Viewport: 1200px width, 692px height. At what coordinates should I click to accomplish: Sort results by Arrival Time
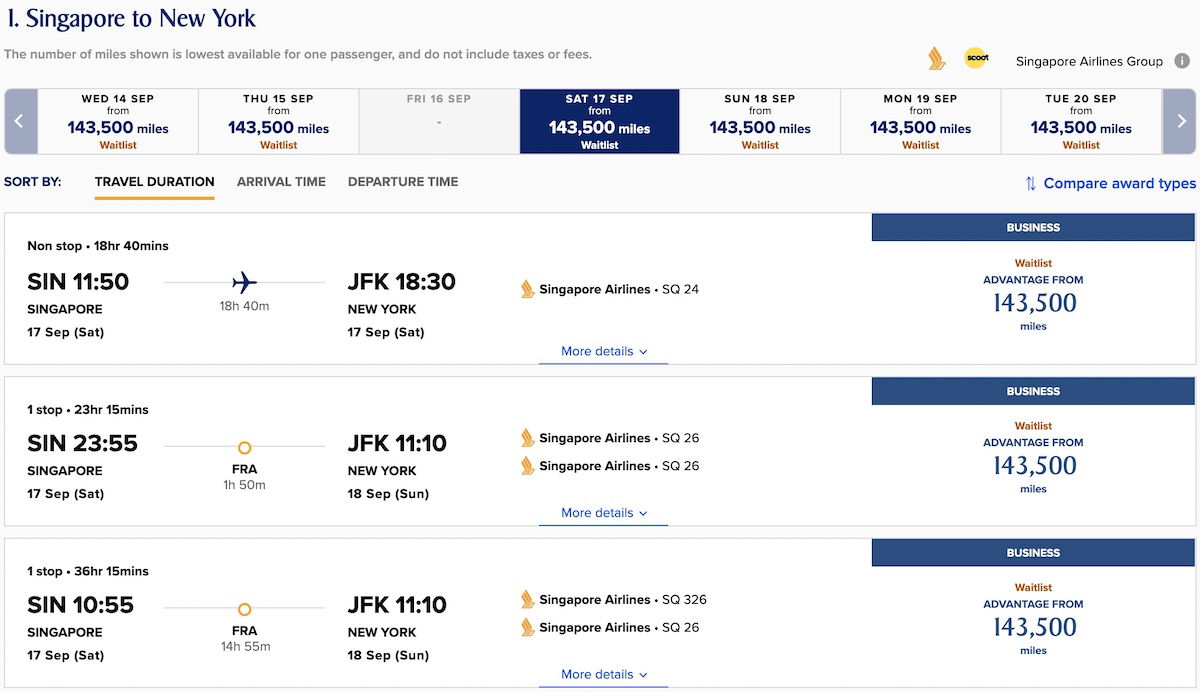tap(281, 182)
